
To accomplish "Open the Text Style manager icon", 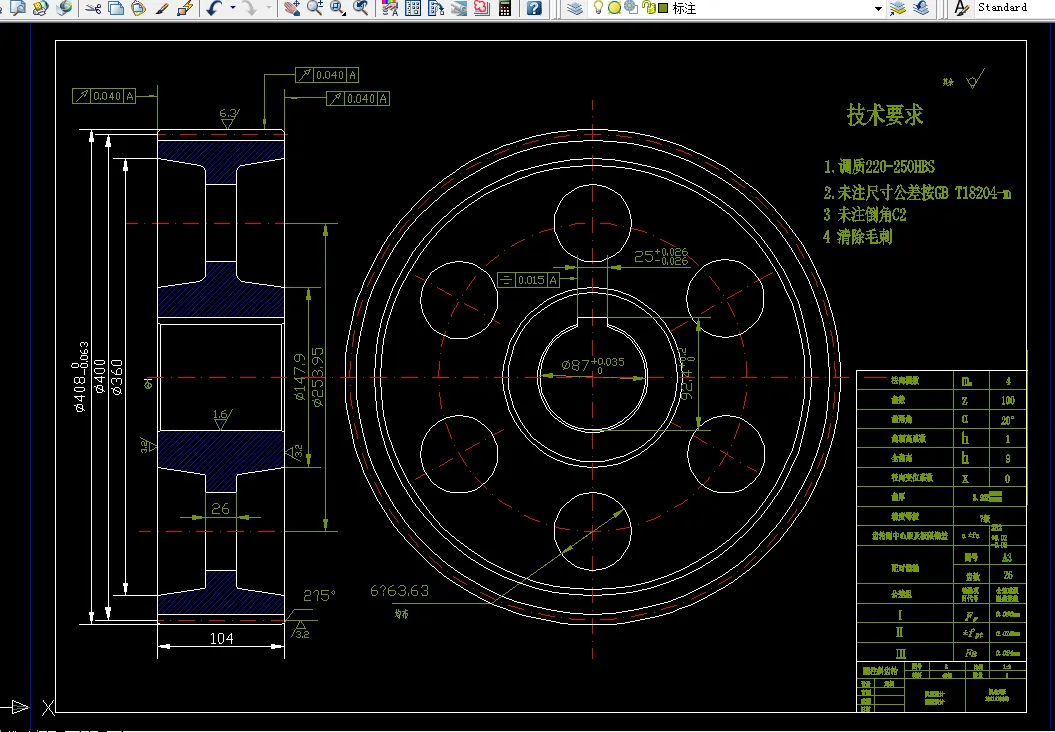I will (x=962, y=8).
